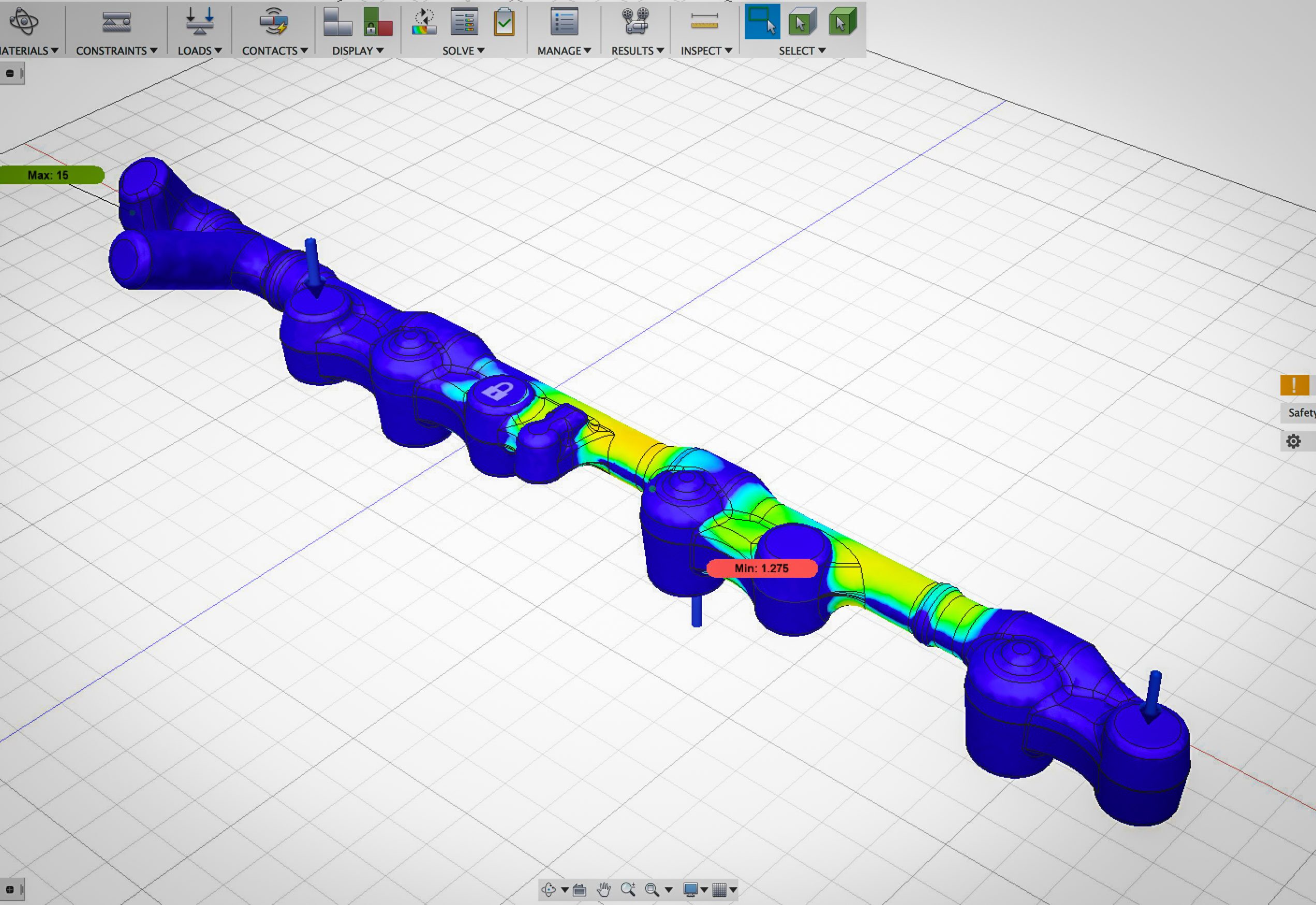
Task: Open the Materials dropdown menu
Action: click(x=29, y=50)
